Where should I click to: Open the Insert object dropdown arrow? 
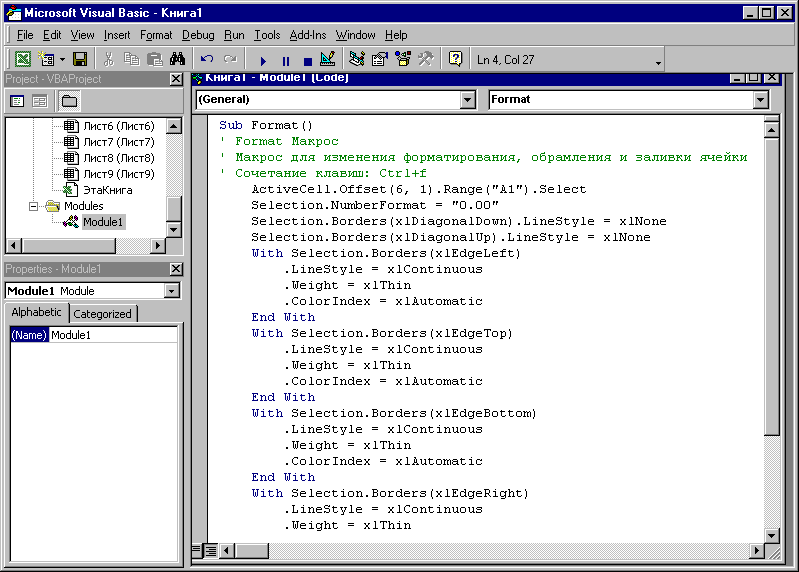pos(62,60)
